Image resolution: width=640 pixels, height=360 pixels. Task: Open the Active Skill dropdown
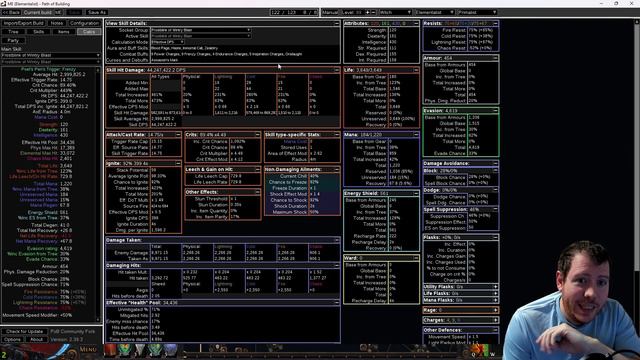(201, 36)
